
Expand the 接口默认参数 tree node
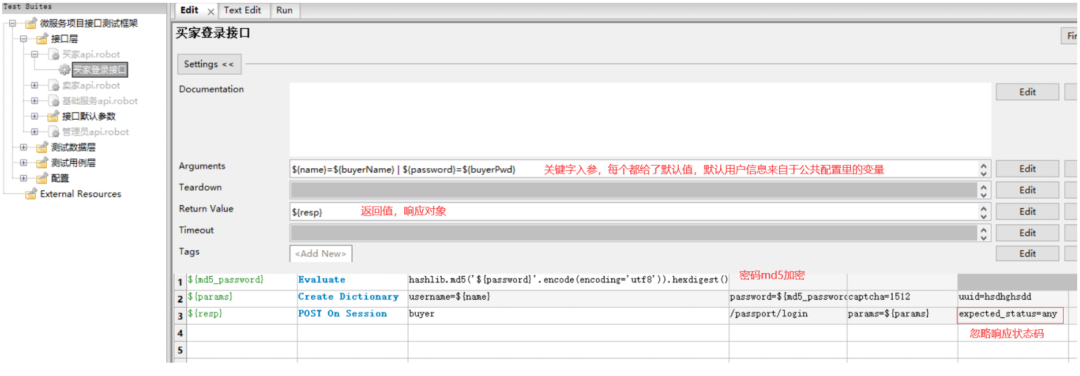point(34,116)
